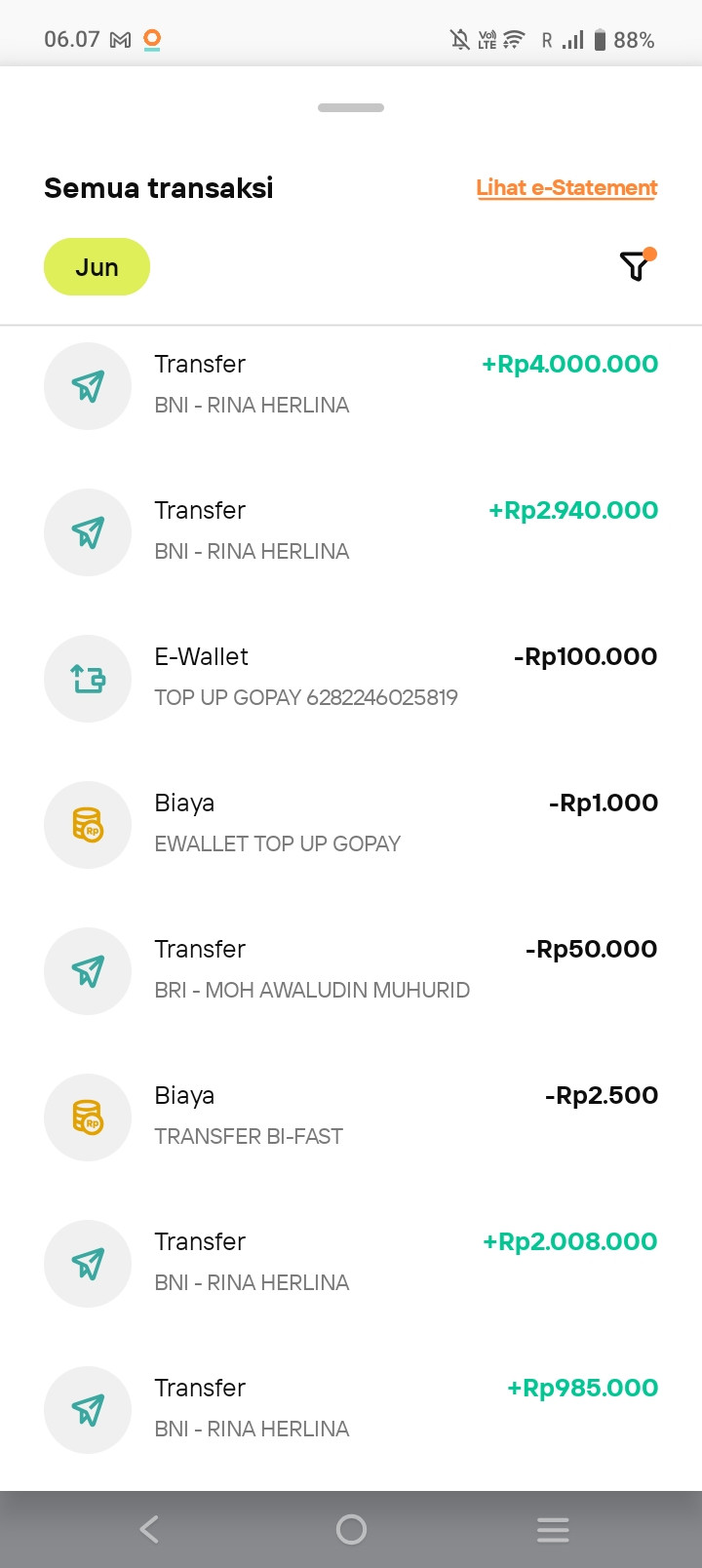Tap the bottom sheet drag handle
Screen dimensions: 702x1568
(351, 107)
